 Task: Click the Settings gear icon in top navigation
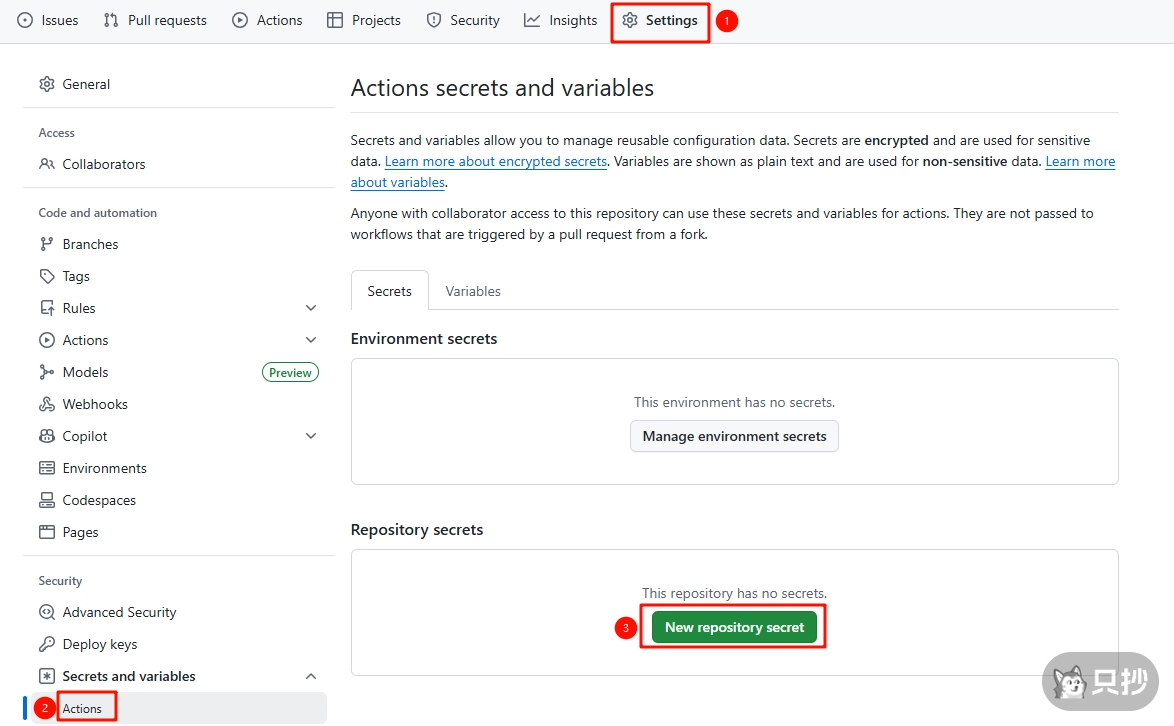pos(630,20)
